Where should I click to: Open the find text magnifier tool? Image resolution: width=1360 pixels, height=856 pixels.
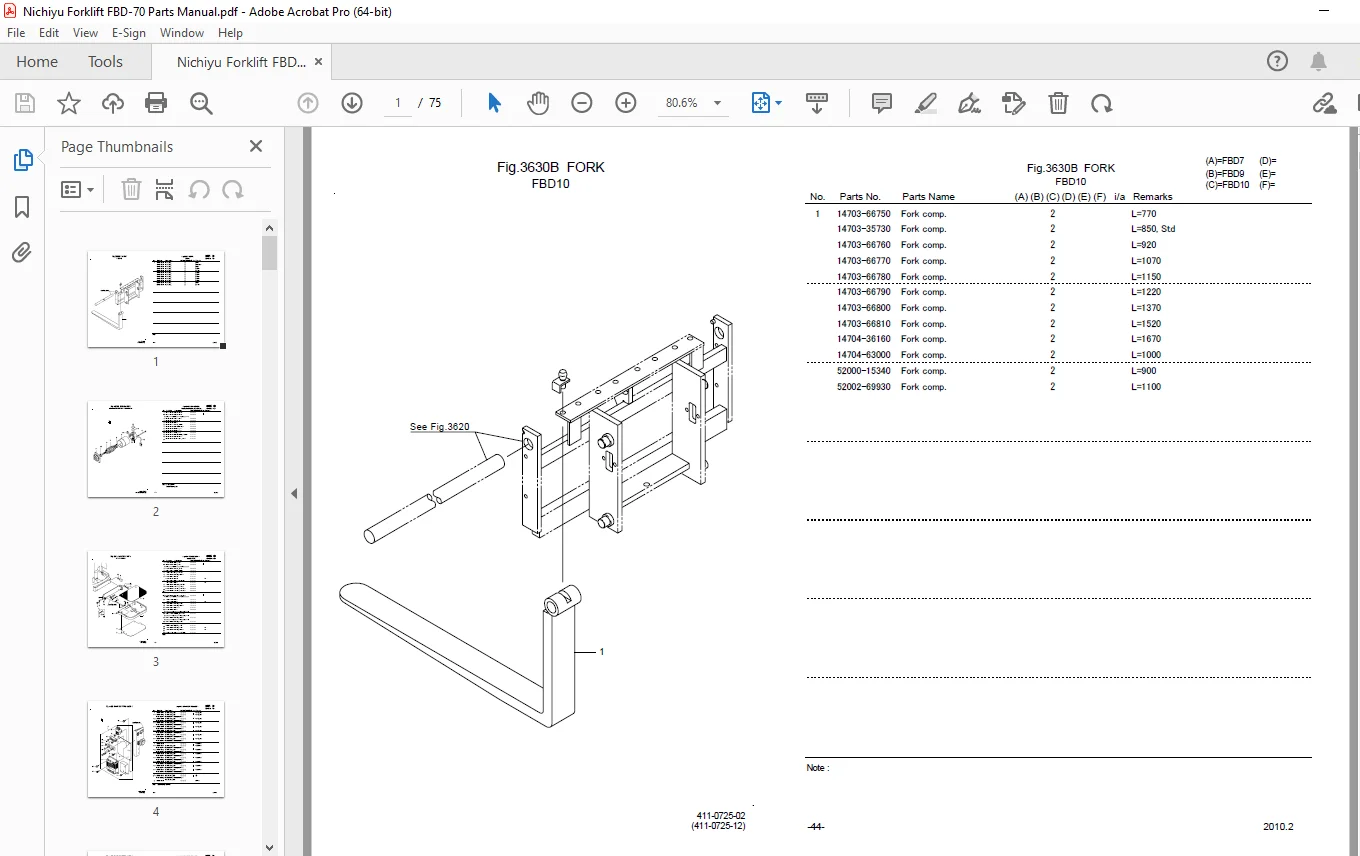click(201, 103)
